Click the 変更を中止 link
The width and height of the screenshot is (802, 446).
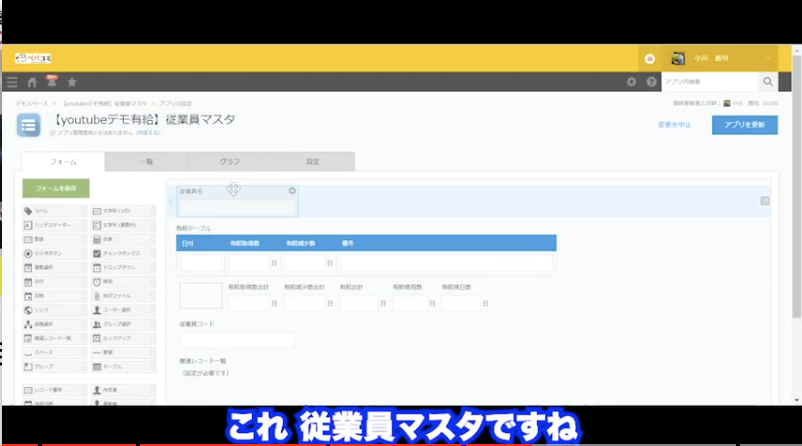click(675, 125)
